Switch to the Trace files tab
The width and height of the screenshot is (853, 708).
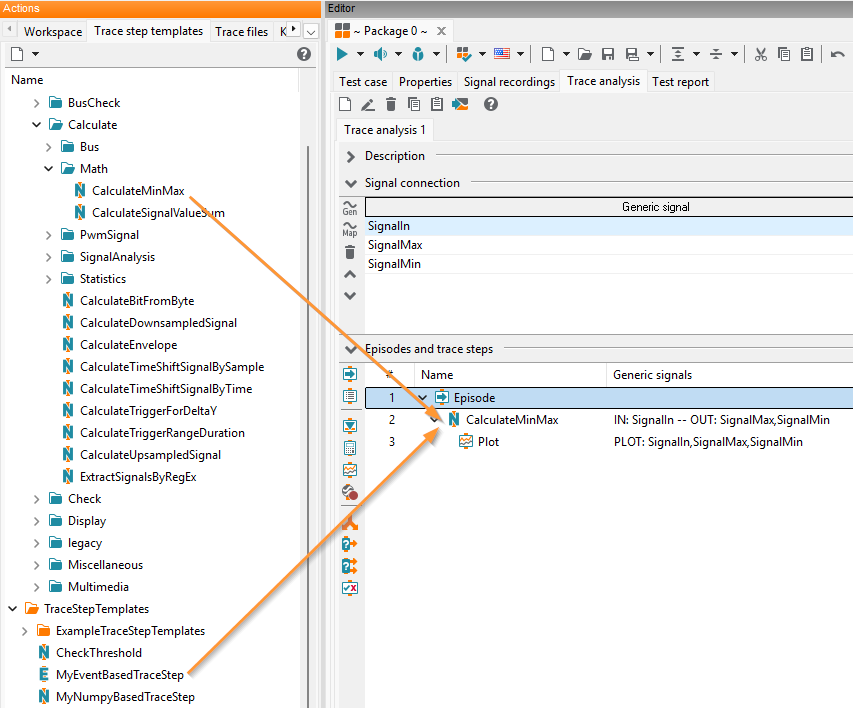tap(242, 32)
